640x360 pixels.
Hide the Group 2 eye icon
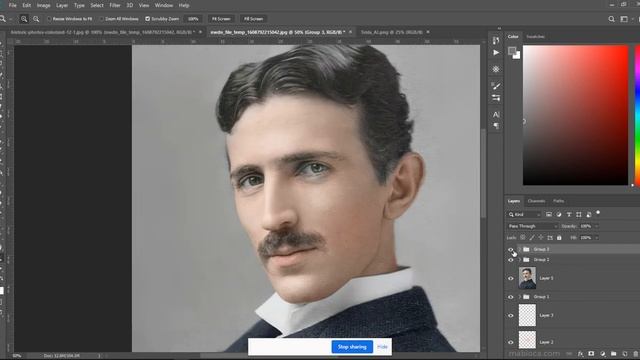pyautogui.click(x=511, y=260)
